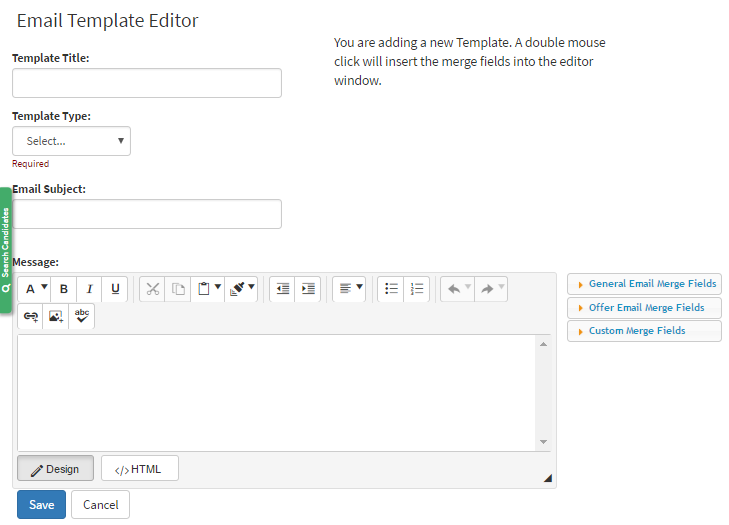Switch to the Design editor view
Image resolution: width=729 pixels, height=525 pixels.
[55, 469]
